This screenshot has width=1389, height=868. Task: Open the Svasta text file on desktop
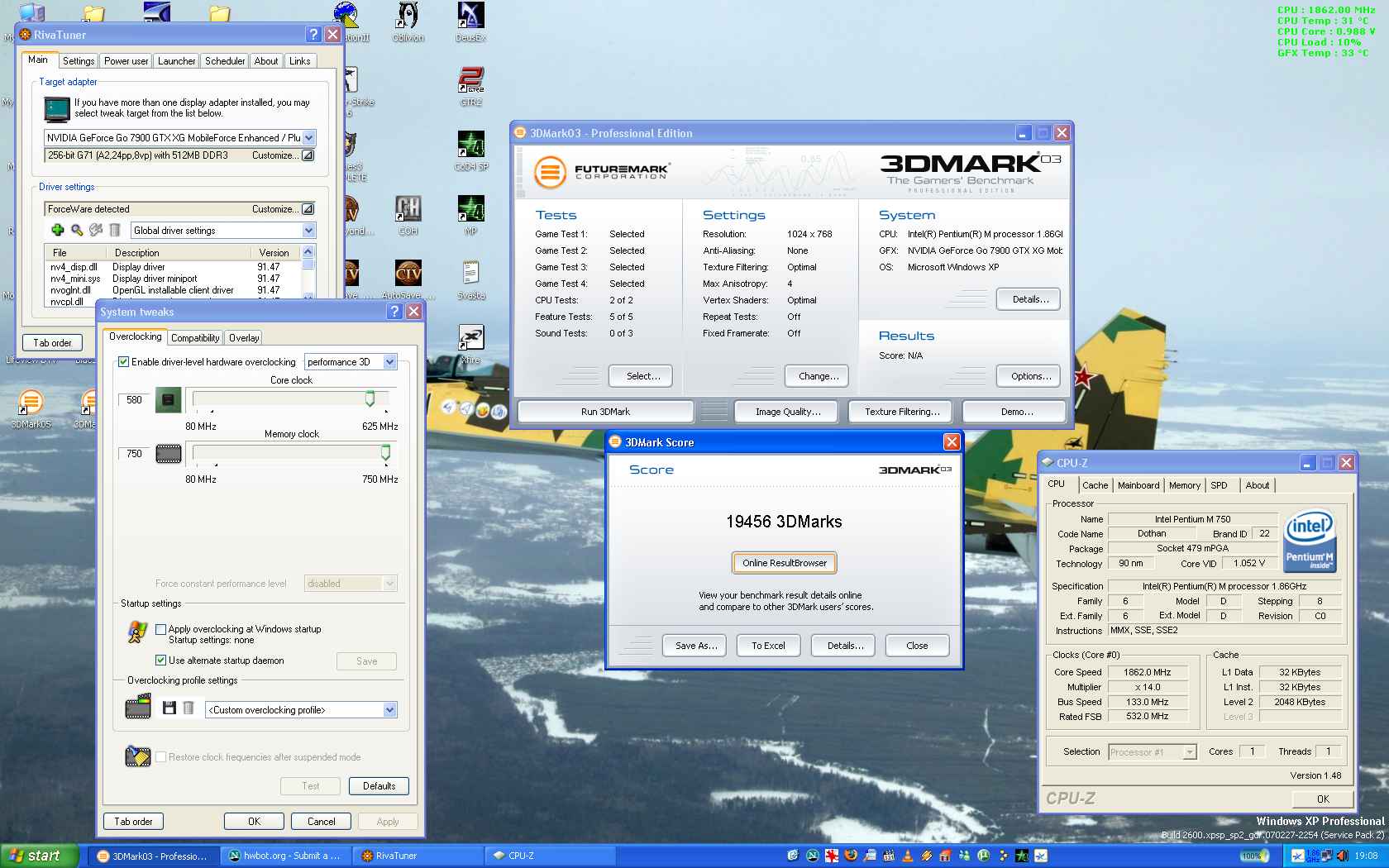[x=471, y=279]
